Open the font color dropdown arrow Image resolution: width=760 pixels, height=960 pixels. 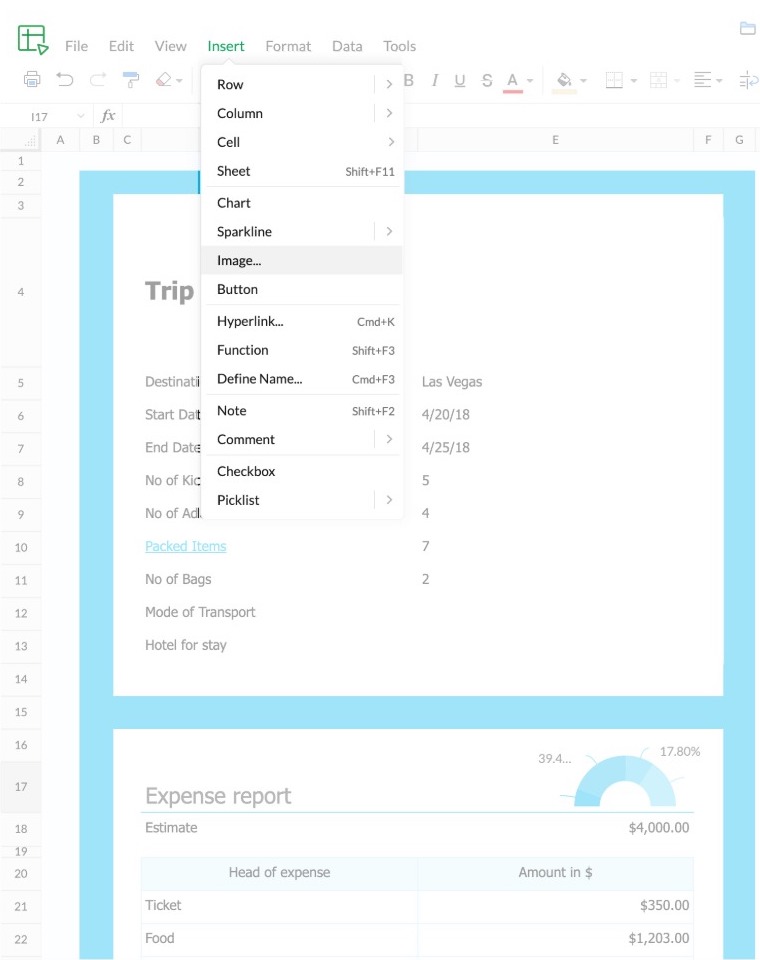click(x=530, y=81)
